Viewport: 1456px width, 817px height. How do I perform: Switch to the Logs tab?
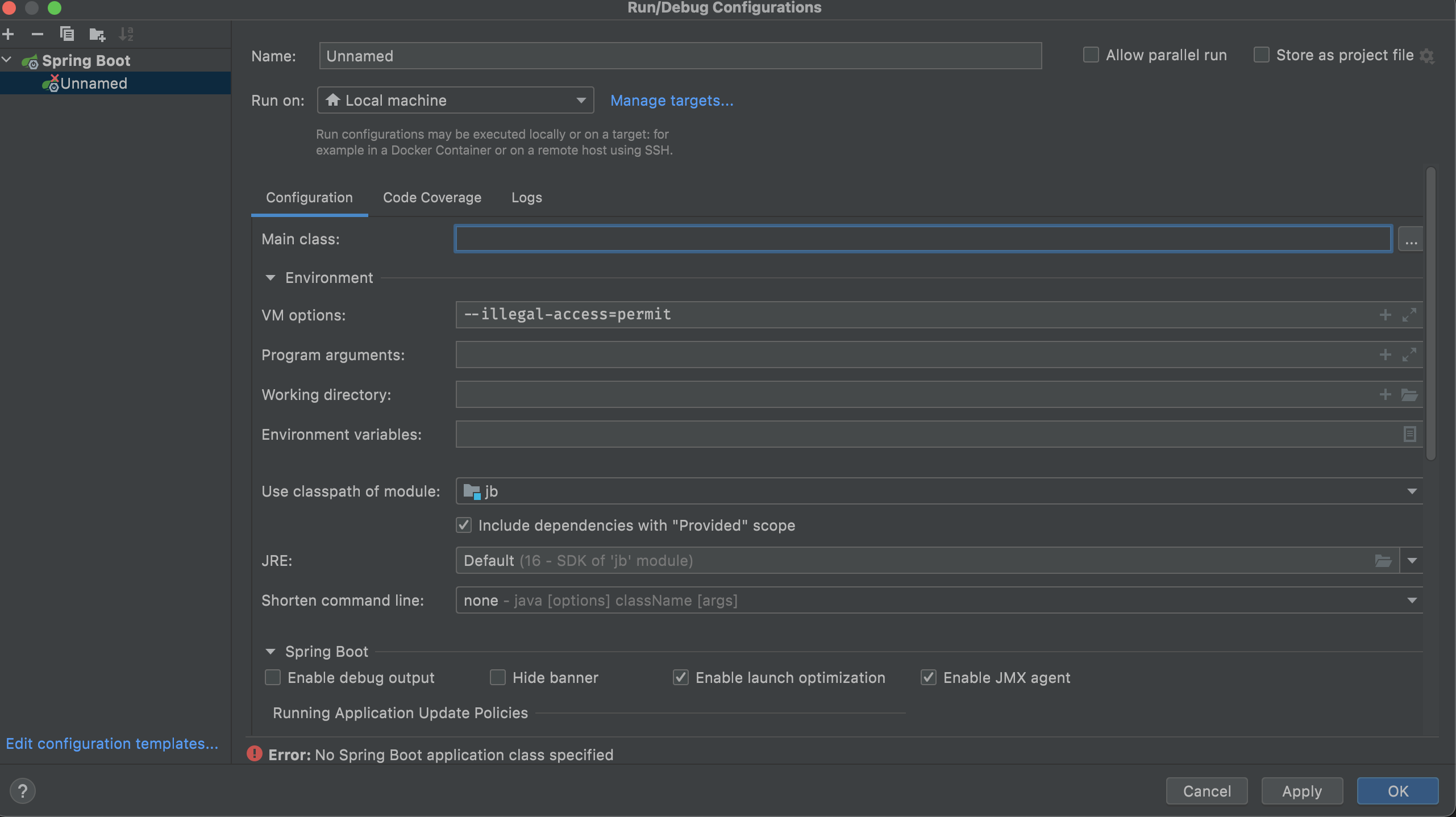[x=526, y=198]
